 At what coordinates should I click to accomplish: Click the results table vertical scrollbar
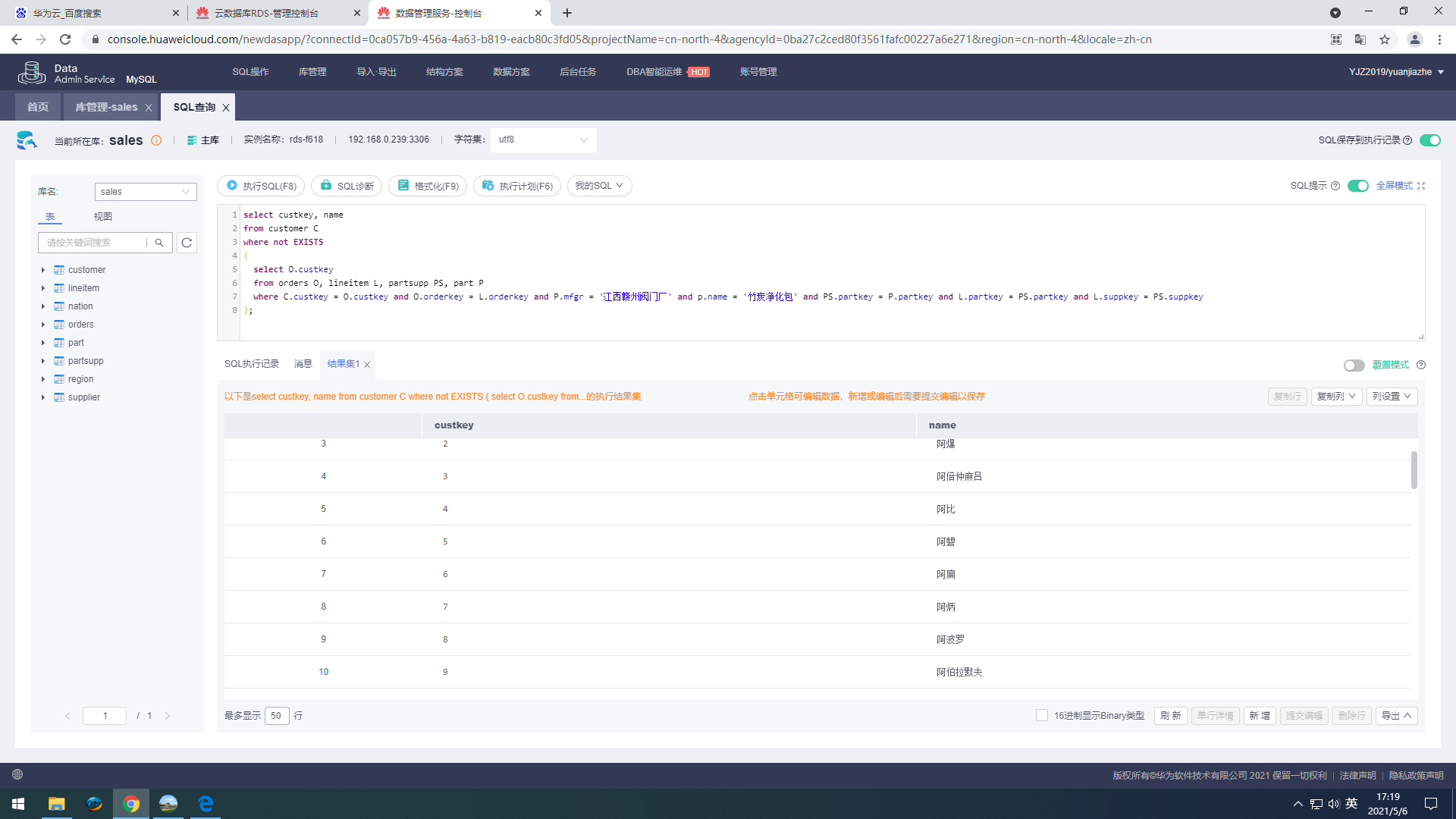(x=1414, y=470)
